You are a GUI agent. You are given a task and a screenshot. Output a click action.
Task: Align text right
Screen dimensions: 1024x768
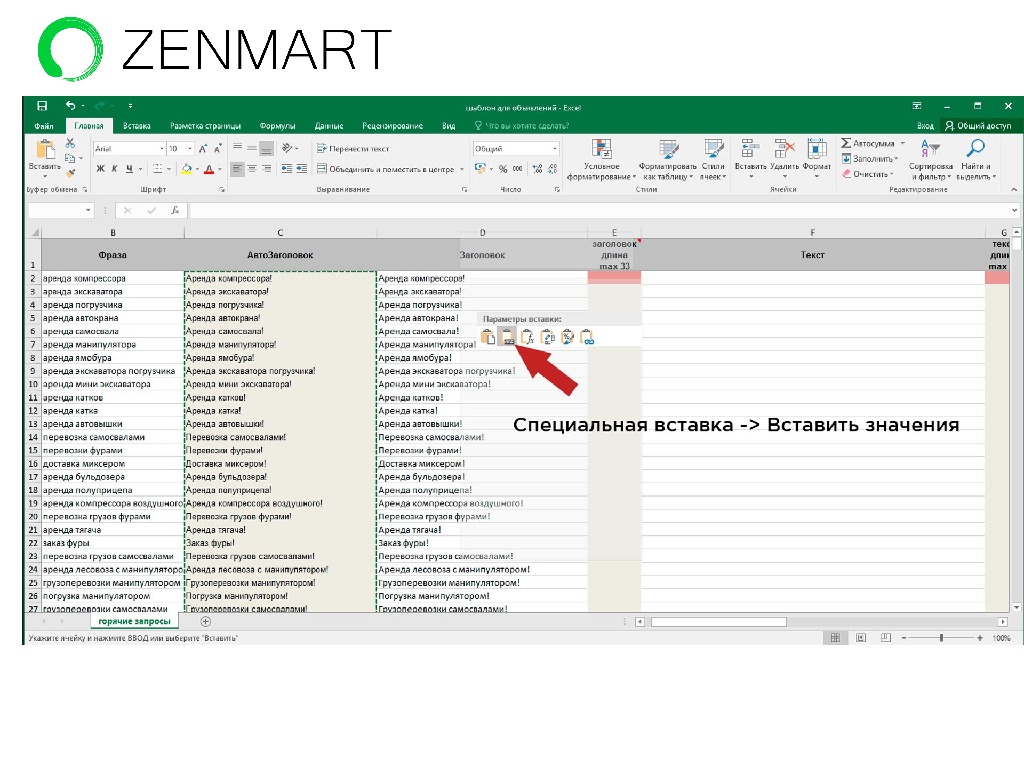(x=266, y=169)
